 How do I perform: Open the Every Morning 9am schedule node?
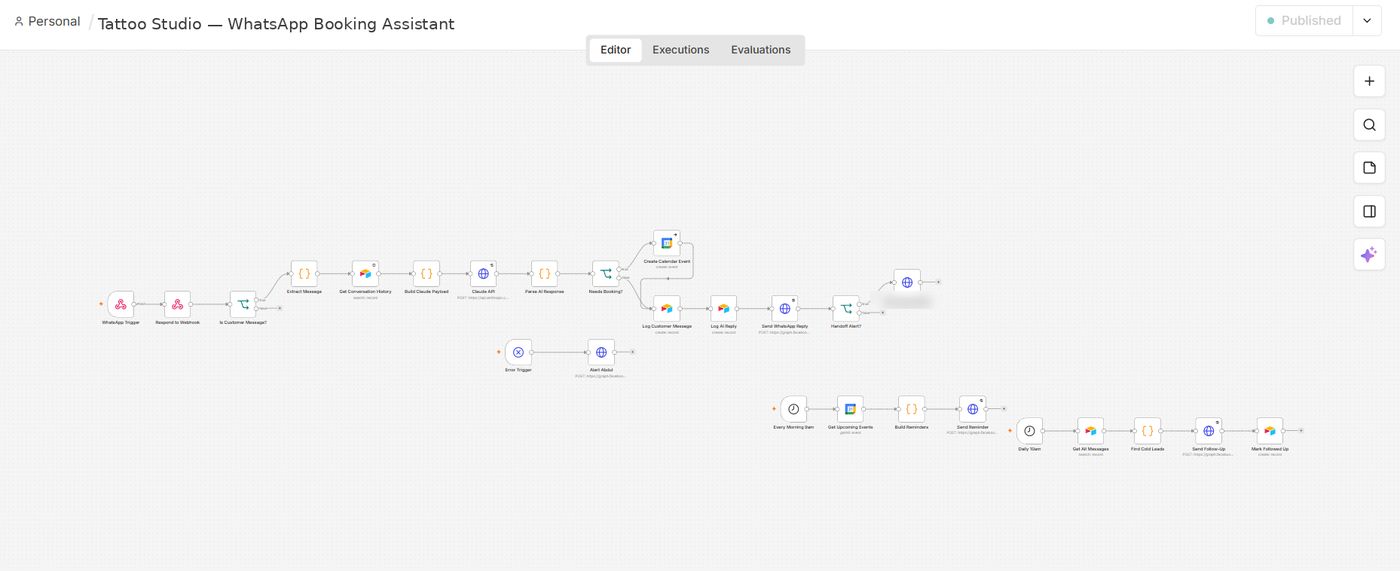[x=793, y=409]
